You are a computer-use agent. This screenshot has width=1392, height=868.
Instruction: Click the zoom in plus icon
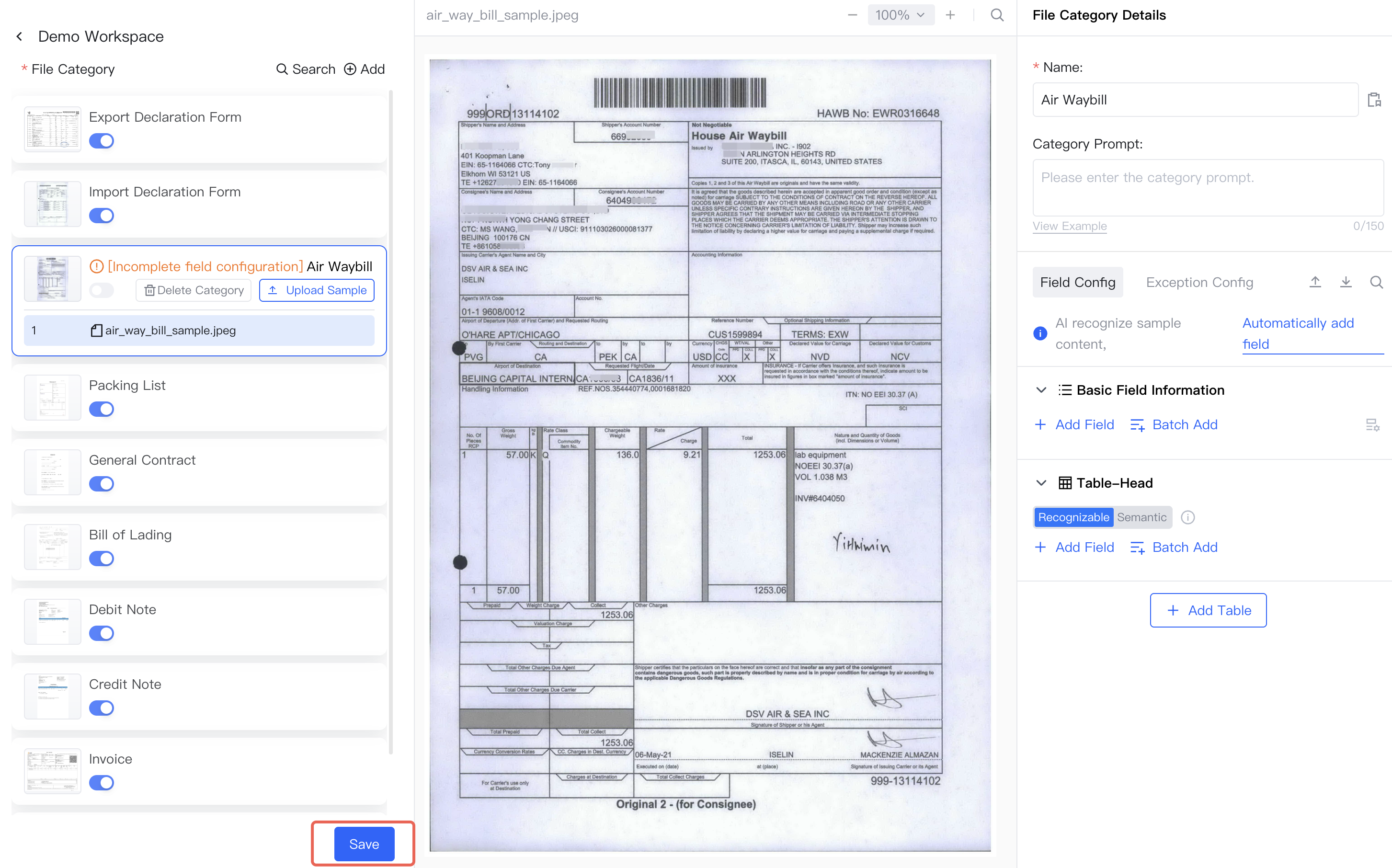point(950,15)
